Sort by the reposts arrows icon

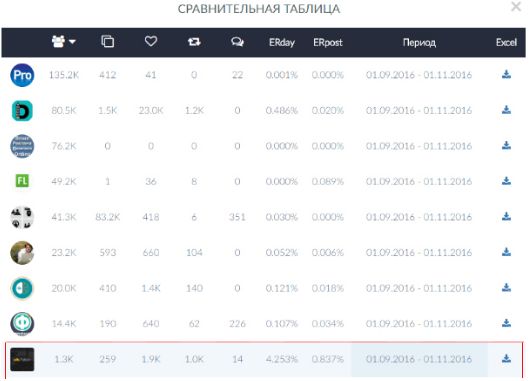pos(194,42)
